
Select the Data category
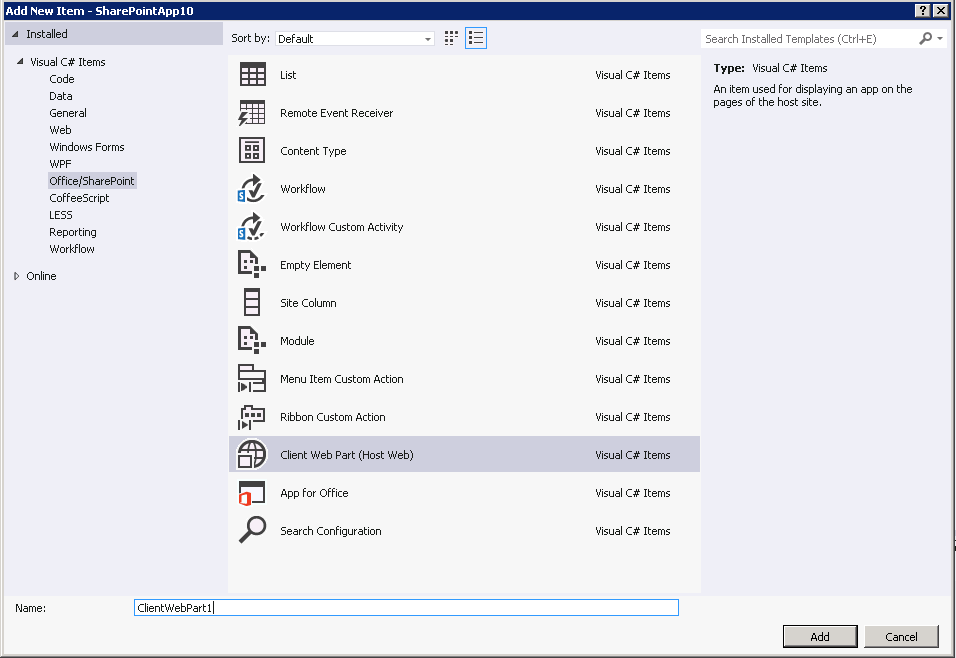pyautogui.click(x=61, y=96)
